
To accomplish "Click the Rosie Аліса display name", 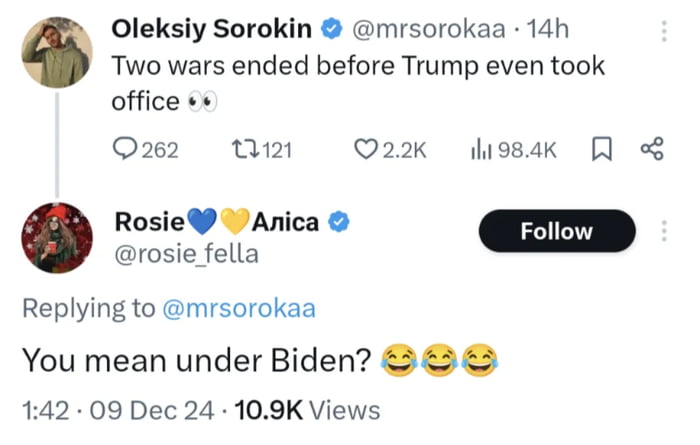I will pyautogui.click(x=217, y=221).
